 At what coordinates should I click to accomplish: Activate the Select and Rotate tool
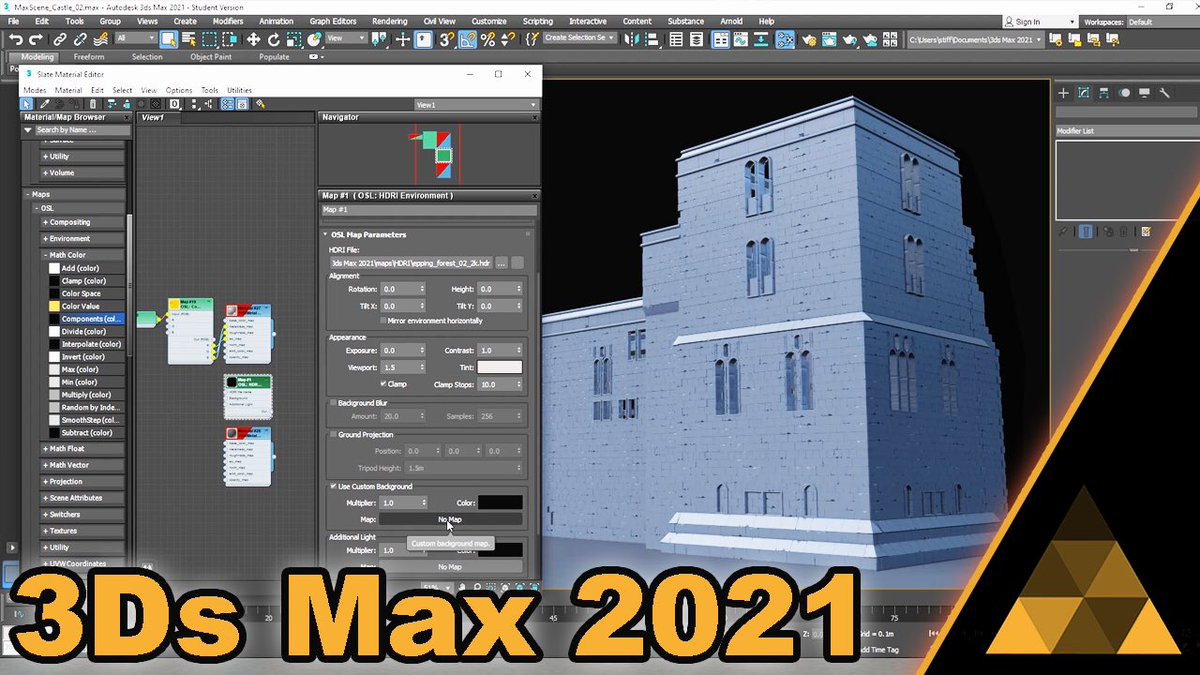pyautogui.click(x=273, y=40)
